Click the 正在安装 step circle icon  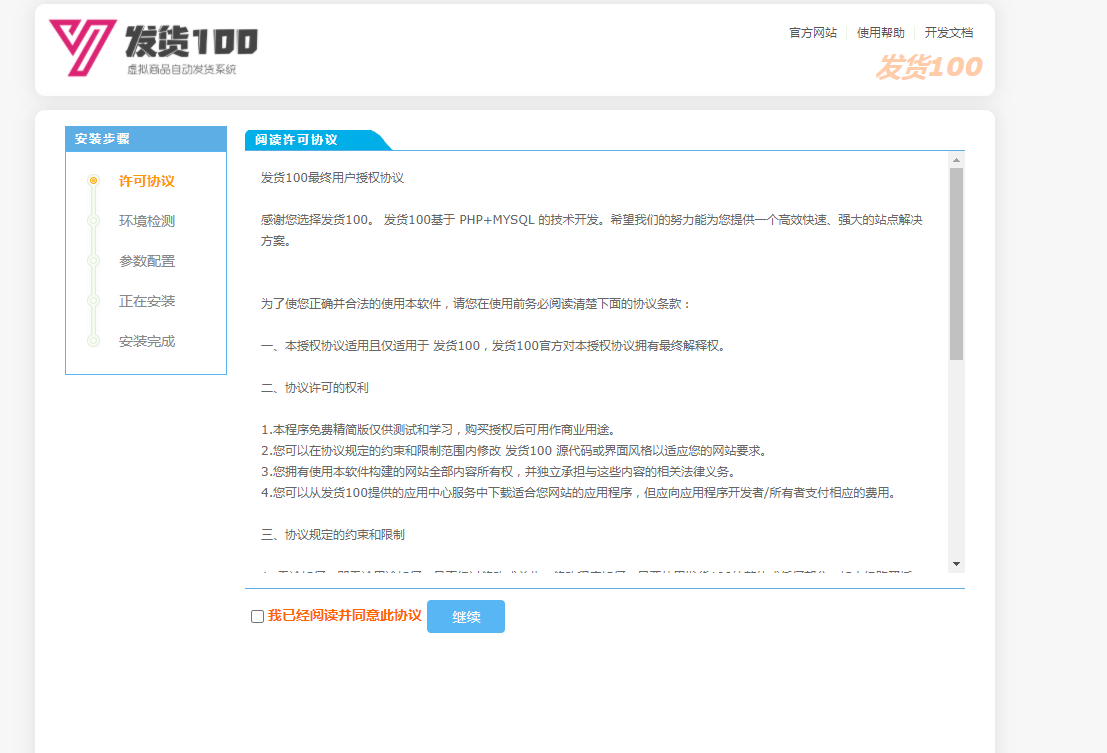tap(93, 301)
